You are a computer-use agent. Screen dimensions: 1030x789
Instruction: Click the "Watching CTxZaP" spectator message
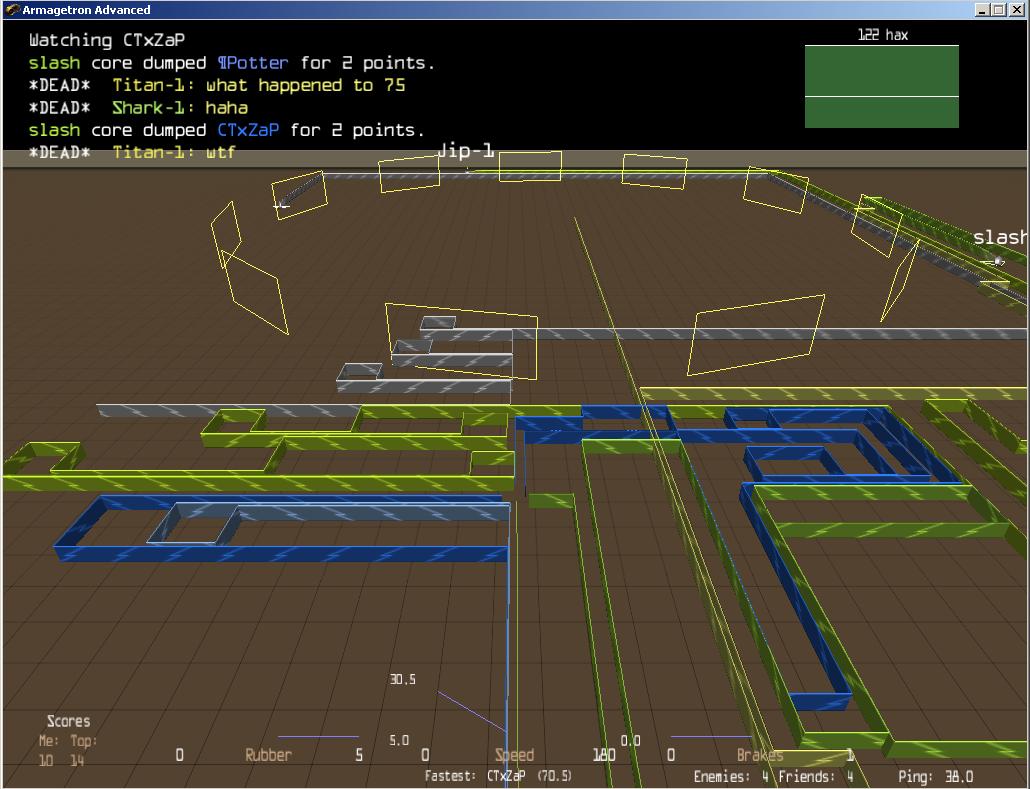click(107, 40)
